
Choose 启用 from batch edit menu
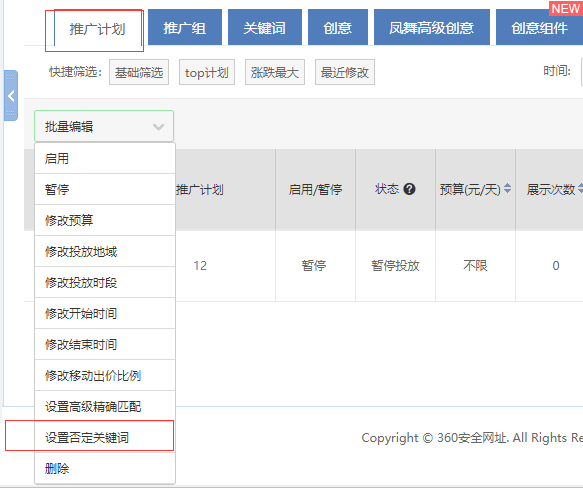(105, 158)
